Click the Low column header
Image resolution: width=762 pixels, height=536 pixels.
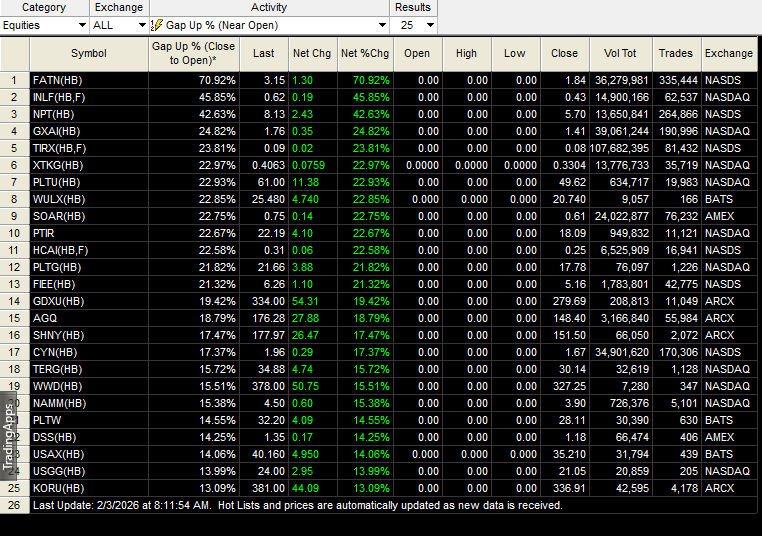tap(516, 53)
